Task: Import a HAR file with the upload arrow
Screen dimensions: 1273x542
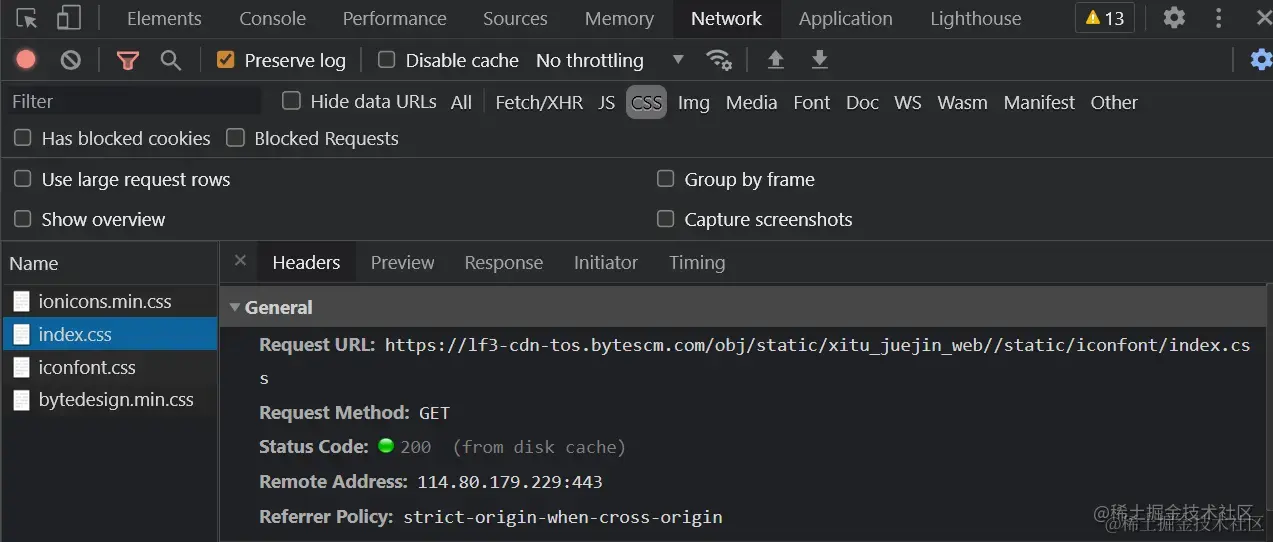Action: point(775,60)
